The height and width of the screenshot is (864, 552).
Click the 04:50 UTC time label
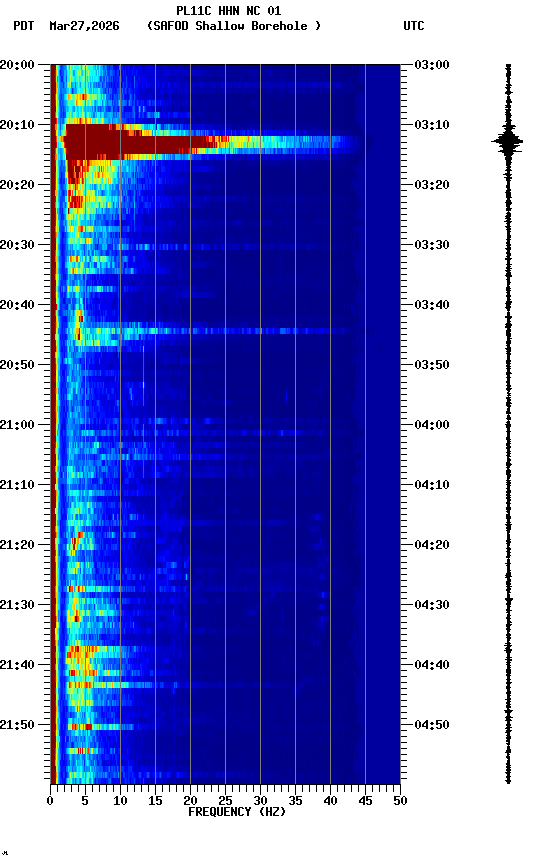click(432, 726)
